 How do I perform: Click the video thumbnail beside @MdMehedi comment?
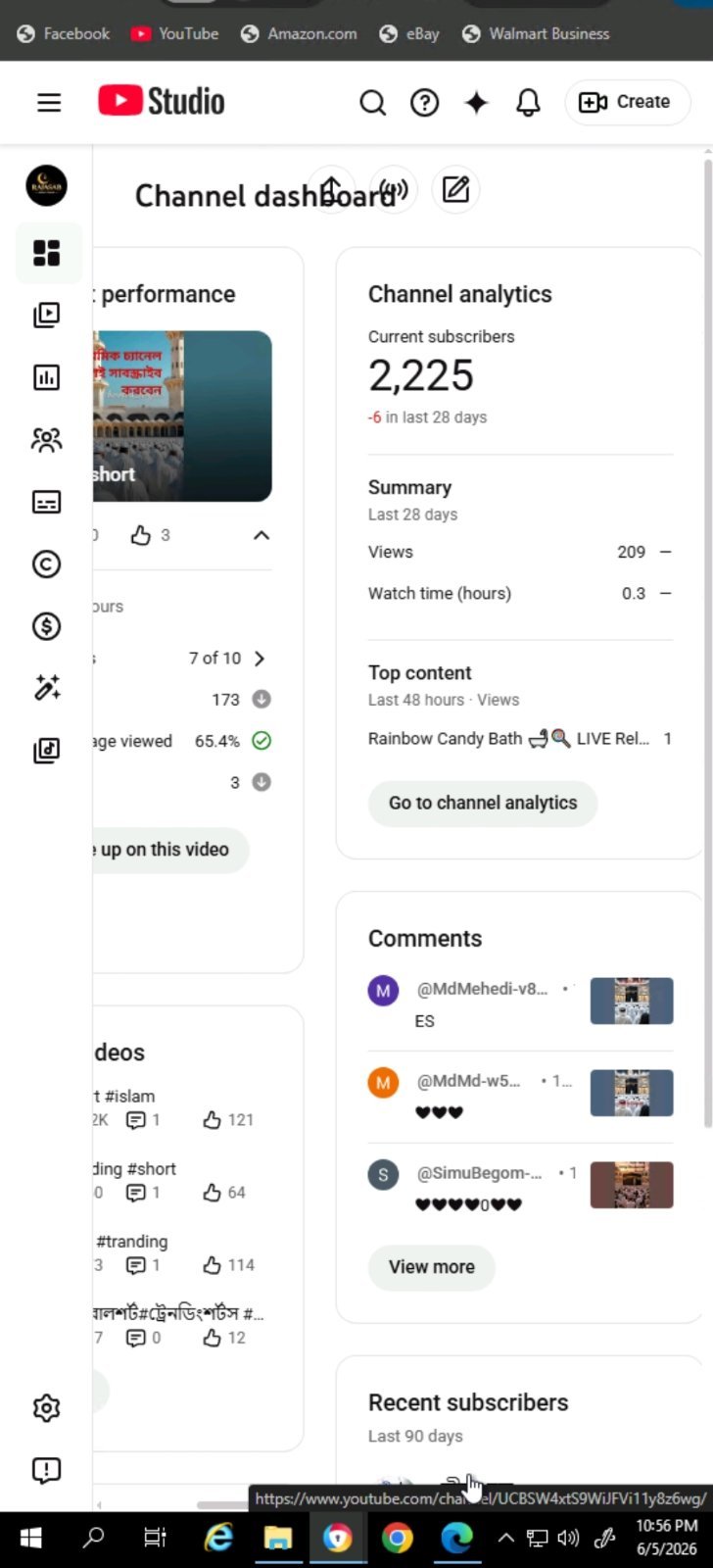pyautogui.click(x=632, y=1001)
